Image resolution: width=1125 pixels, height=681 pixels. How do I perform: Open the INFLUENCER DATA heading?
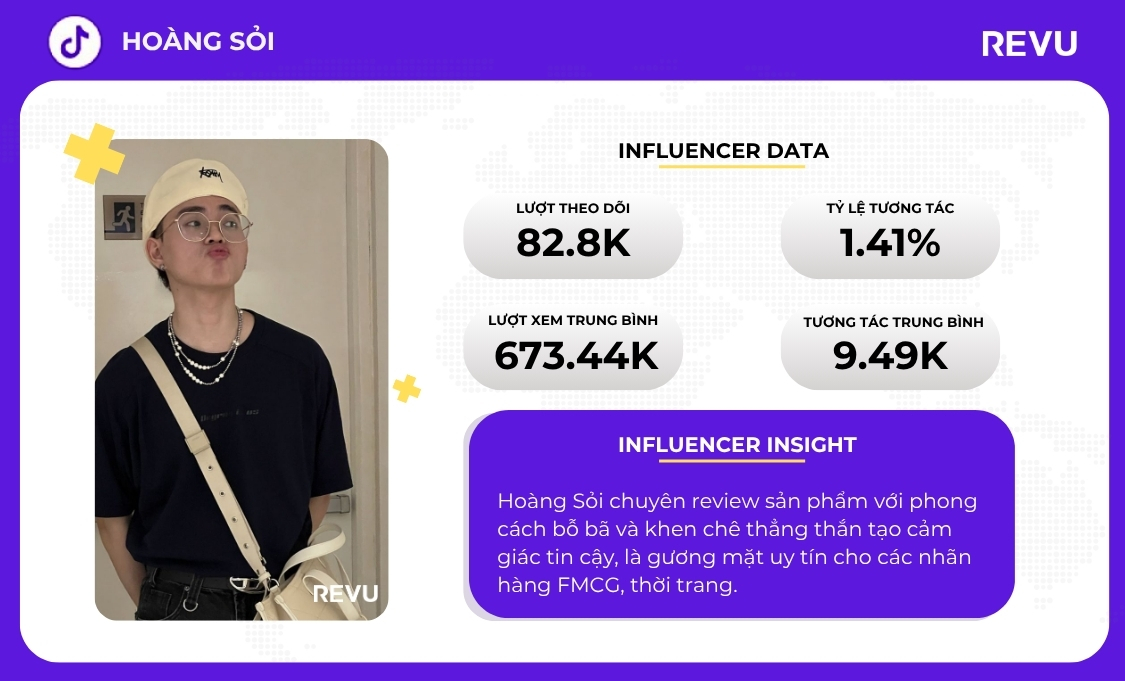click(723, 151)
